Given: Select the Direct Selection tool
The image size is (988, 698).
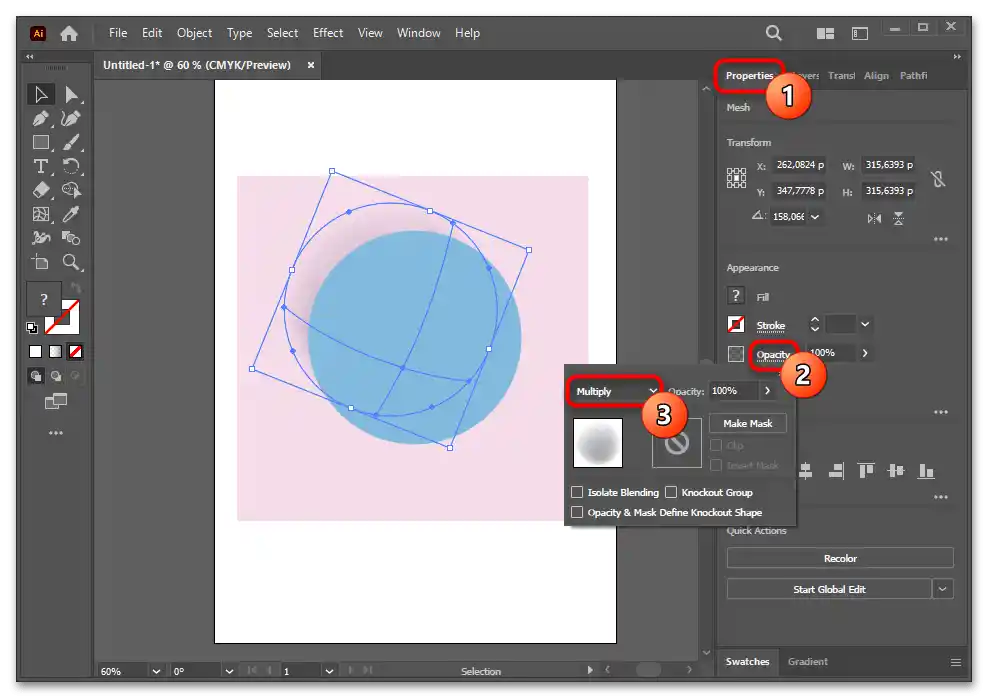Looking at the screenshot, I should 71,94.
